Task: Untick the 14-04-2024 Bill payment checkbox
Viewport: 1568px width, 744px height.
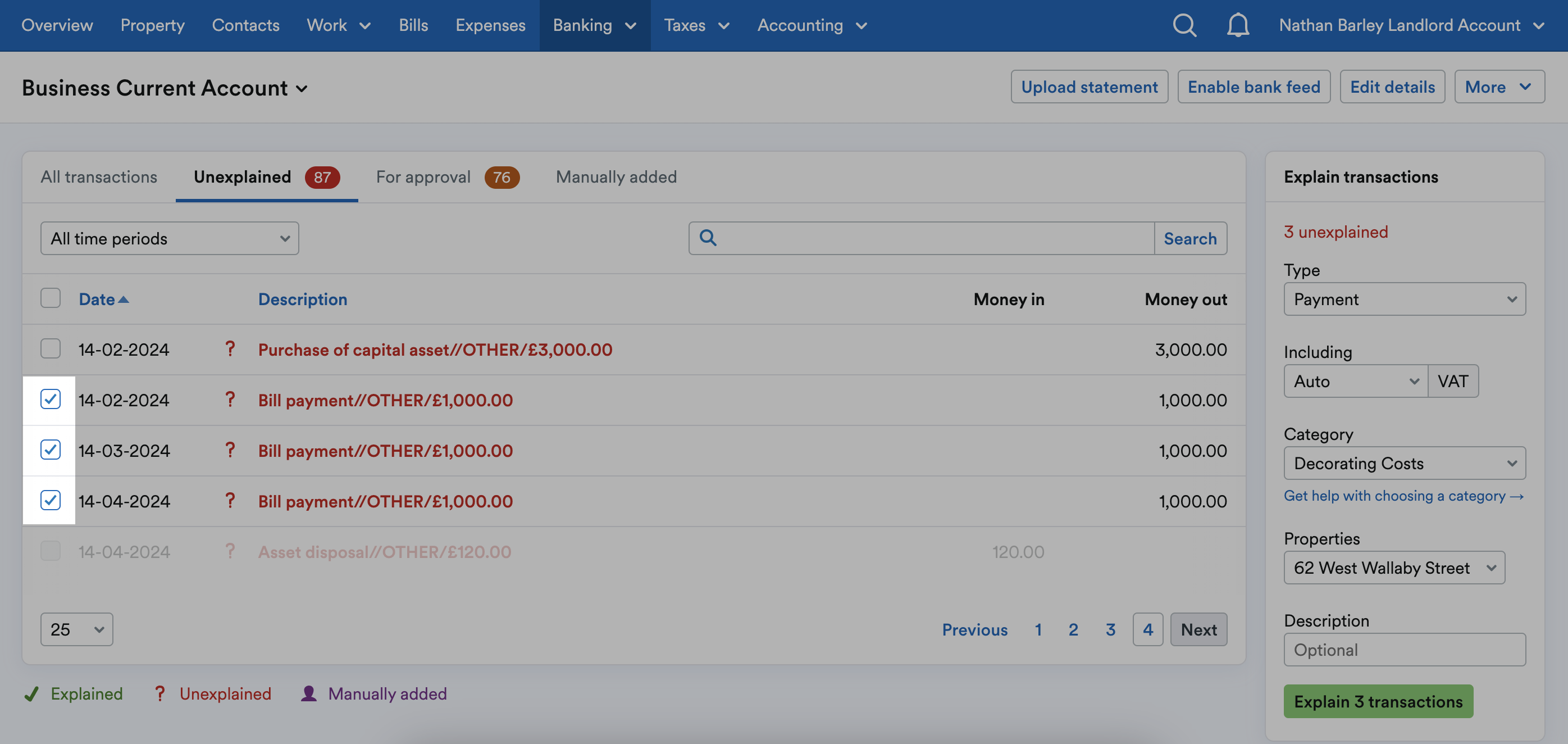Action: click(x=51, y=501)
